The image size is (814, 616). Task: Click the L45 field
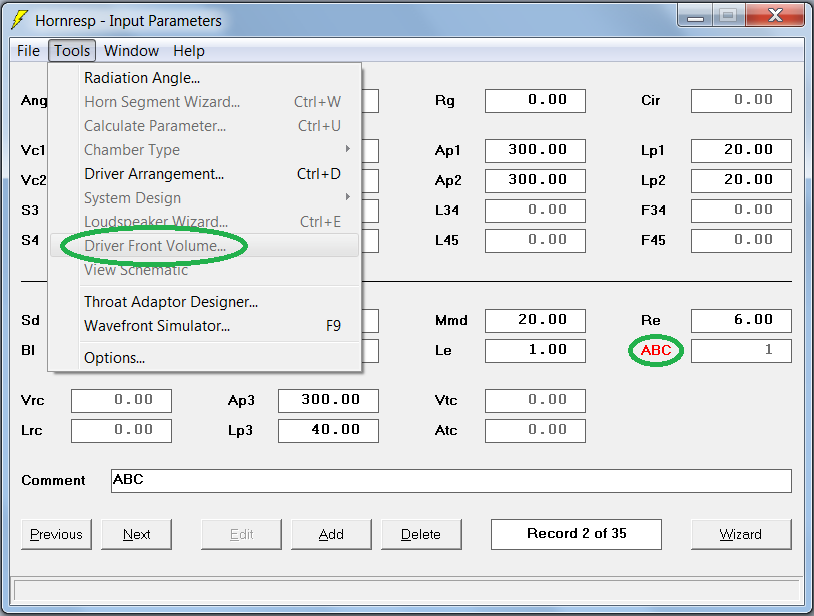point(535,241)
